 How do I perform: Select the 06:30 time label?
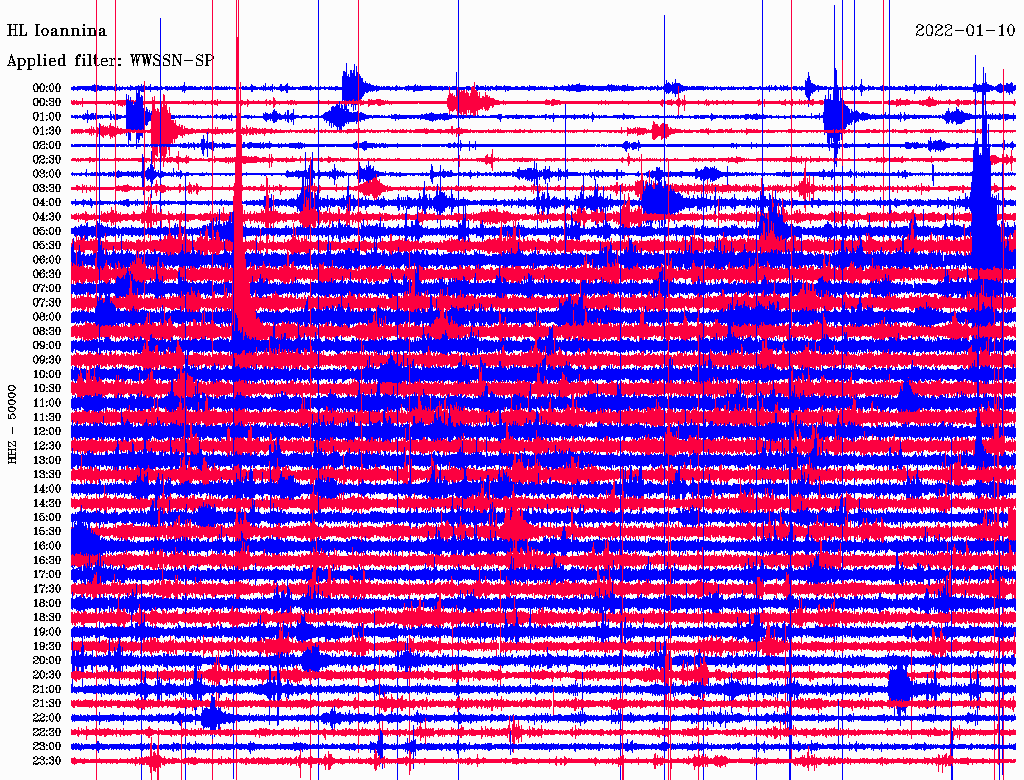tap(47, 274)
